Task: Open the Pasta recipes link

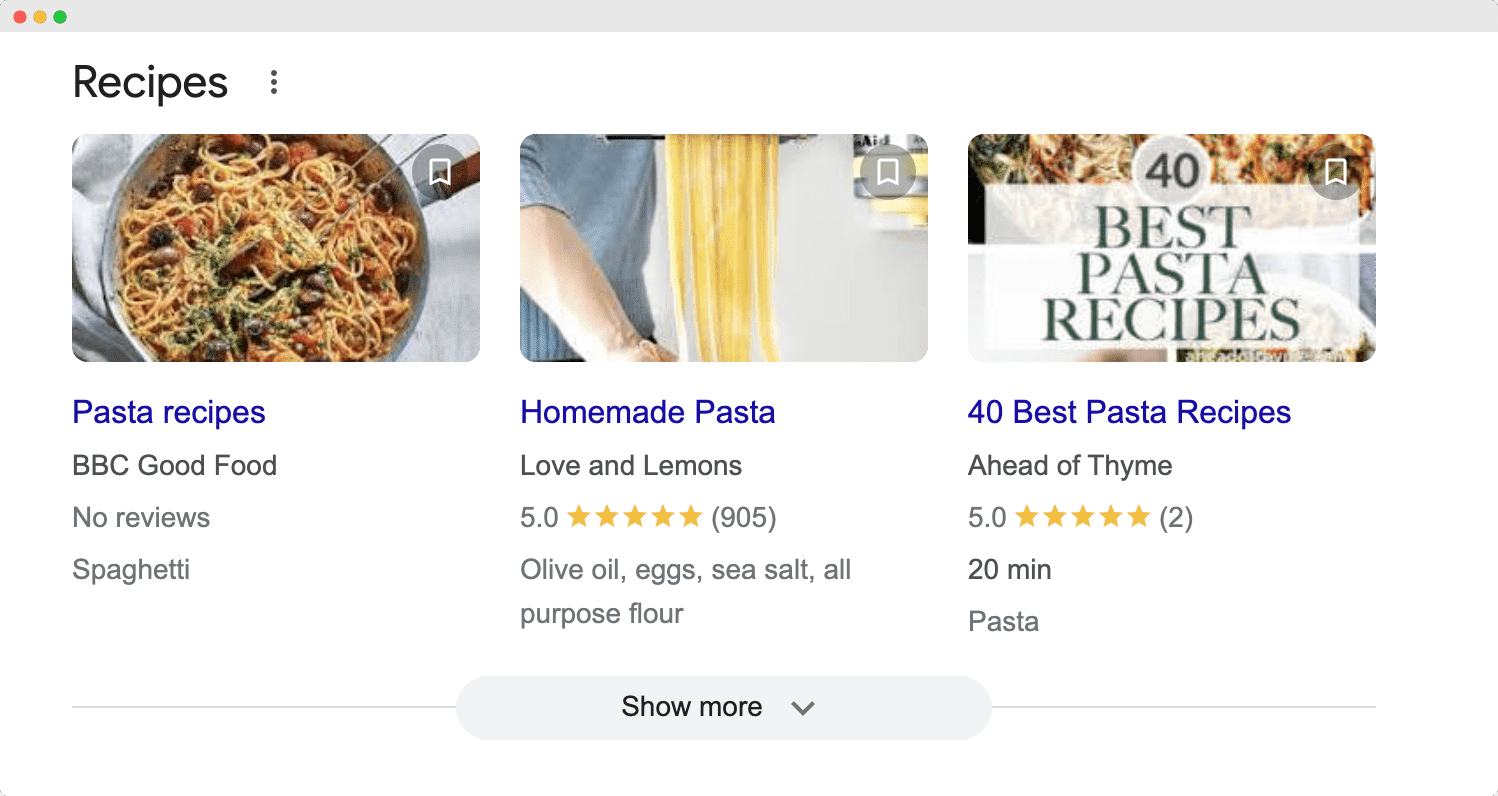Action: [168, 412]
